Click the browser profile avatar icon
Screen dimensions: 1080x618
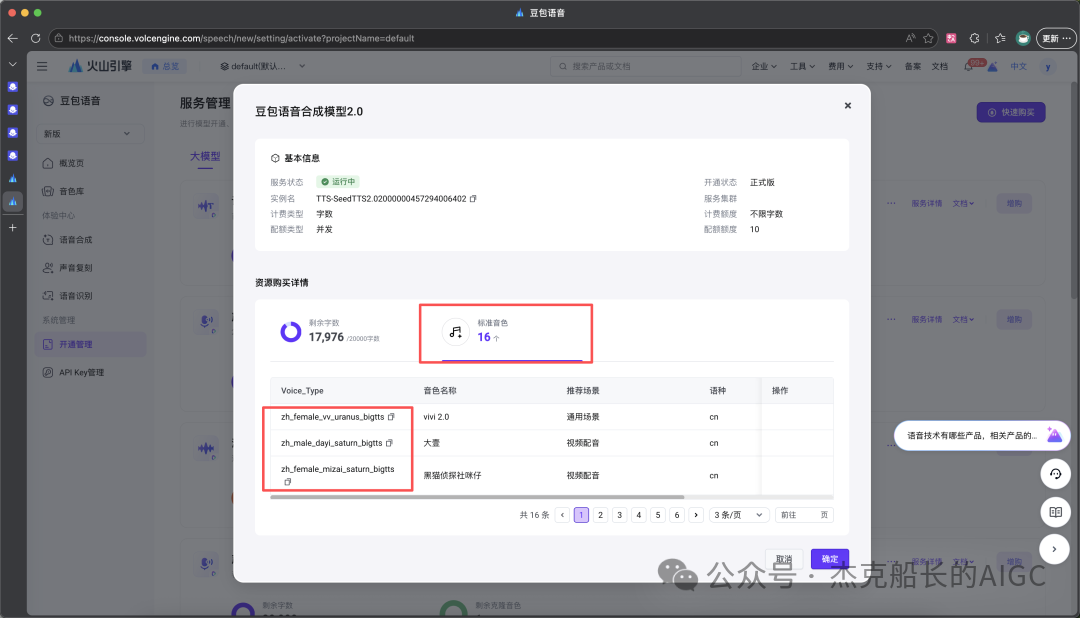pos(1023,38)
